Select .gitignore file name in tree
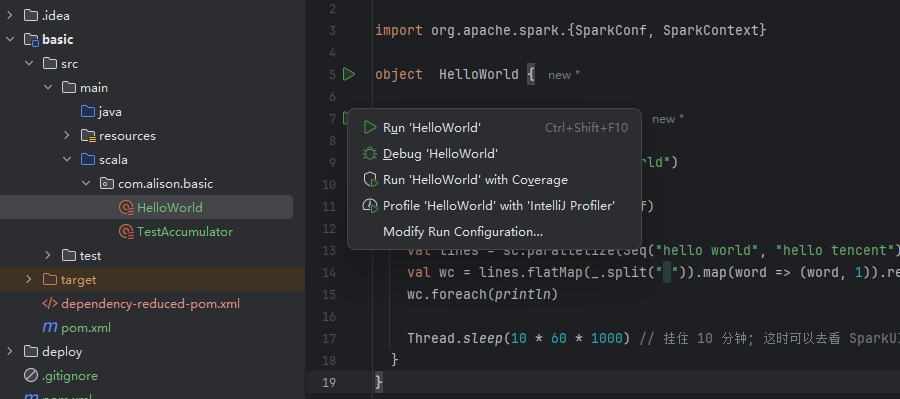This screenshot has width=900, height=399. tap(70, 375)
